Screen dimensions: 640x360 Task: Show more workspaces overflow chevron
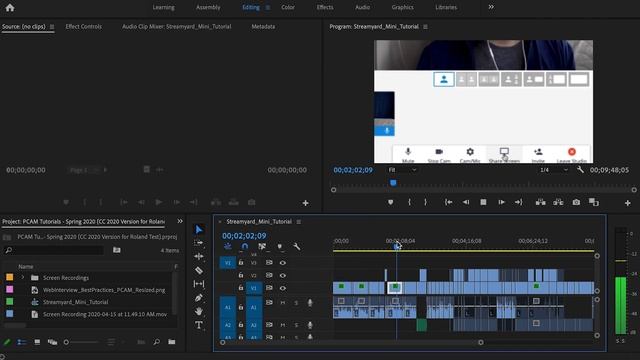(x=491, y=7)
